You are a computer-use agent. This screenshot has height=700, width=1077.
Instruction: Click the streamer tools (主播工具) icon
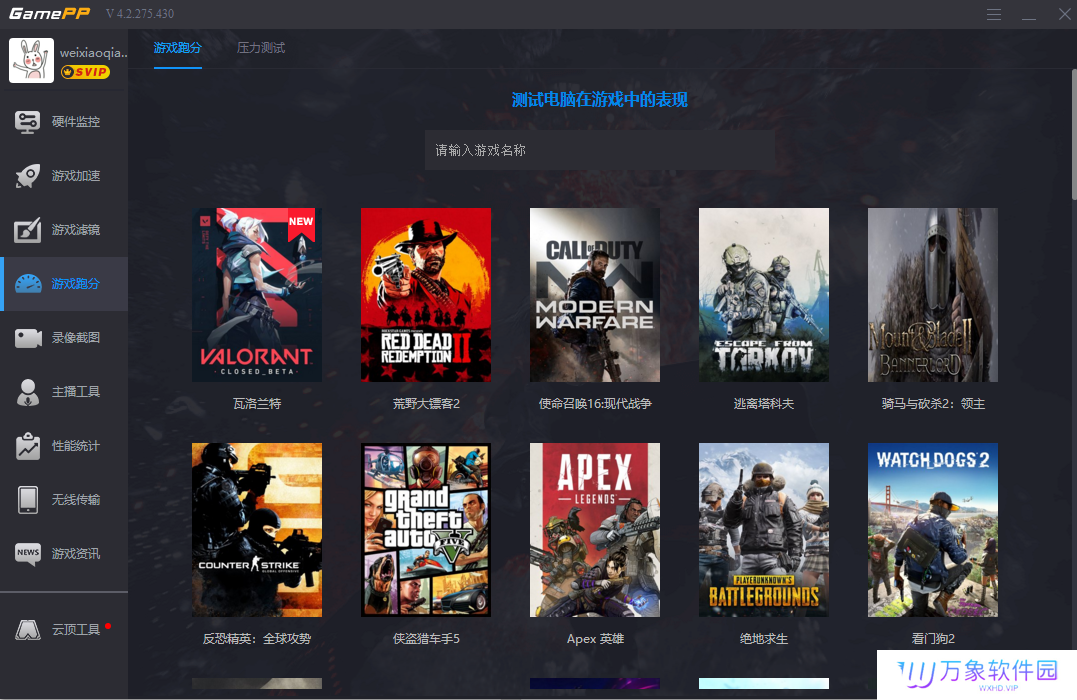click(27, 392)
